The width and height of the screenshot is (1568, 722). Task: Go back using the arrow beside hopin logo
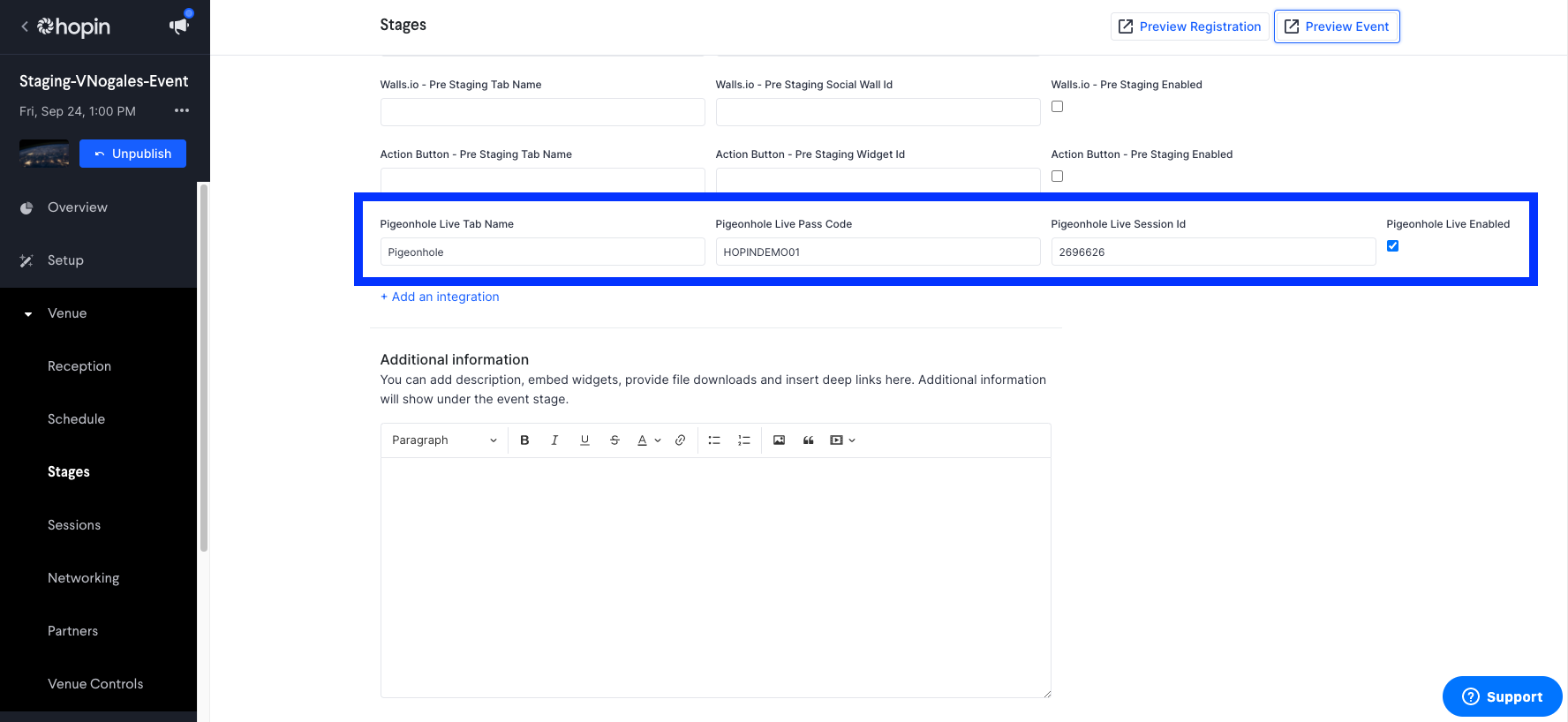25,26
